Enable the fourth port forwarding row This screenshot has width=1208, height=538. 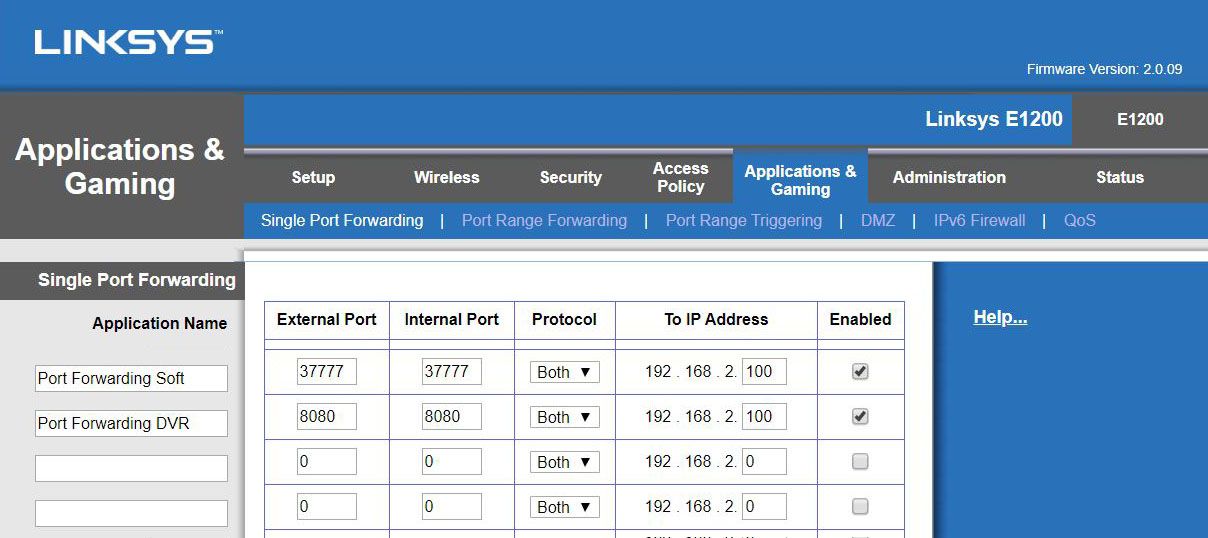[x=860, y=507]
